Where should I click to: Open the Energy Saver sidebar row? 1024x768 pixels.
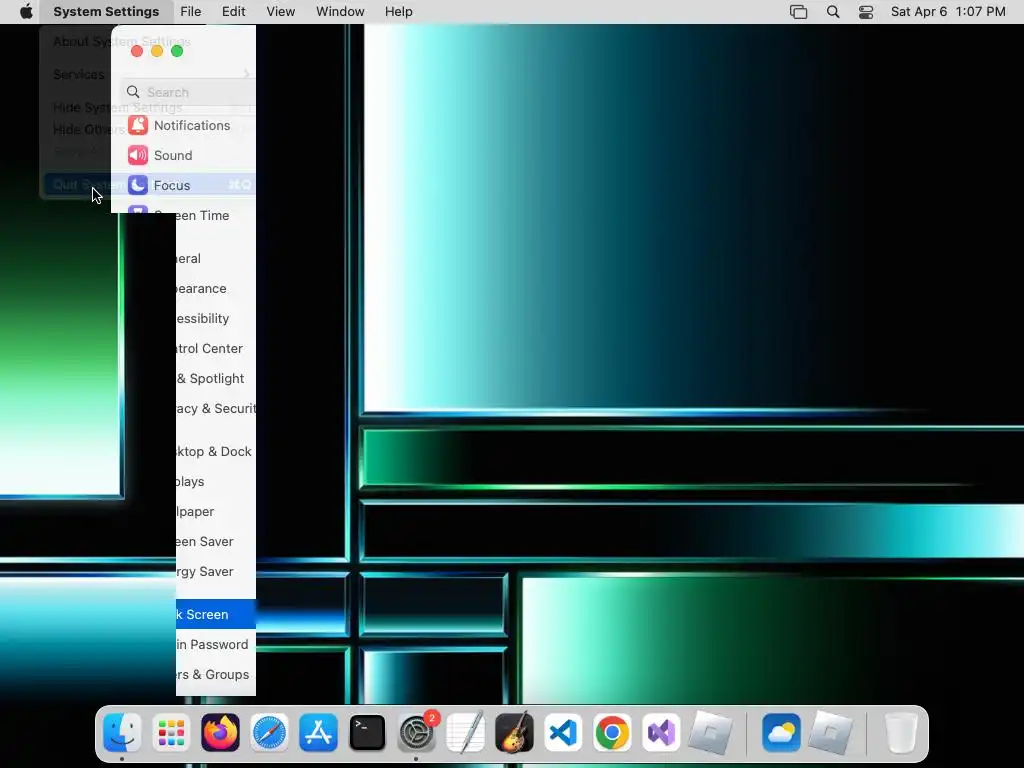(216, 571)
